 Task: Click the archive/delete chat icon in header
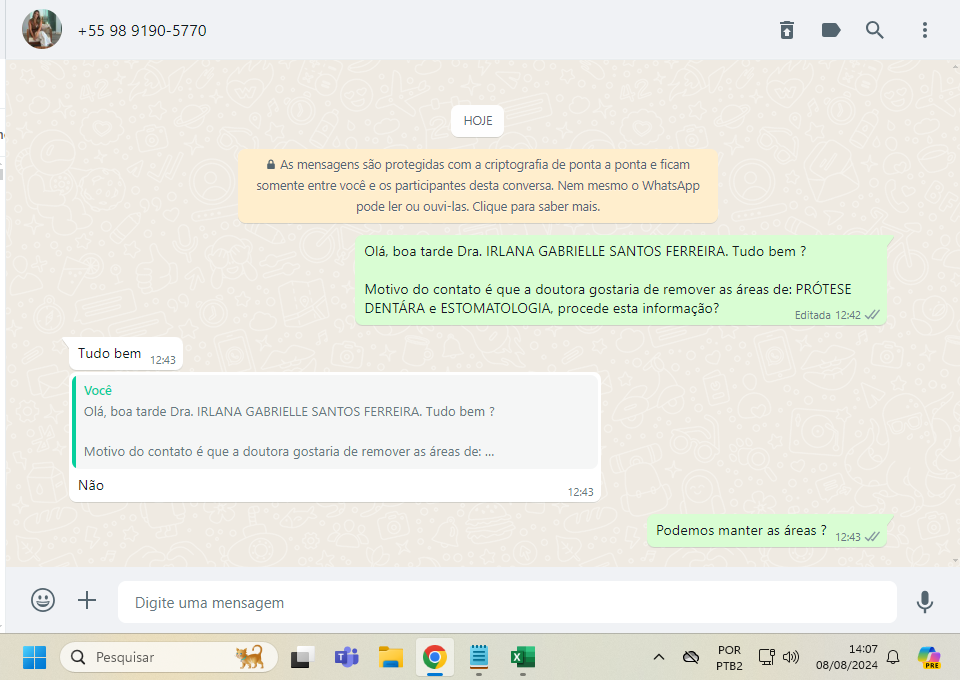(x=787, y=30)
